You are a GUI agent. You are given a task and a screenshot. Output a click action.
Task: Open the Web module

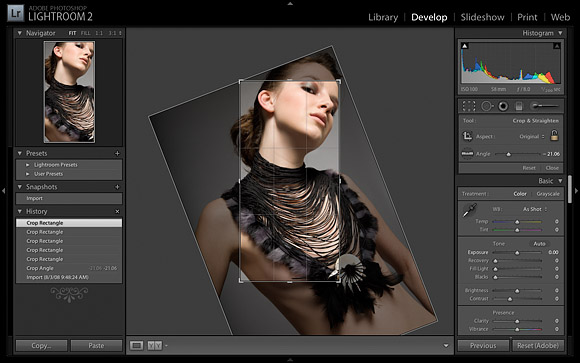pos(560,17)
